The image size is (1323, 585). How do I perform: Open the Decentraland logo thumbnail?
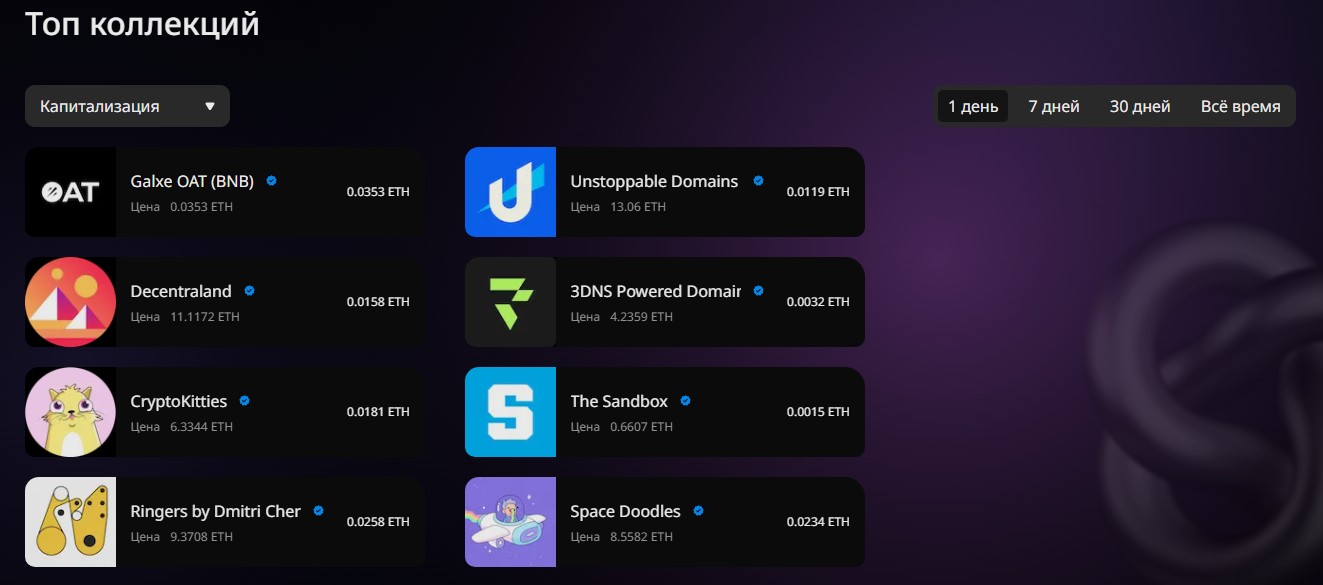point(70,302)
